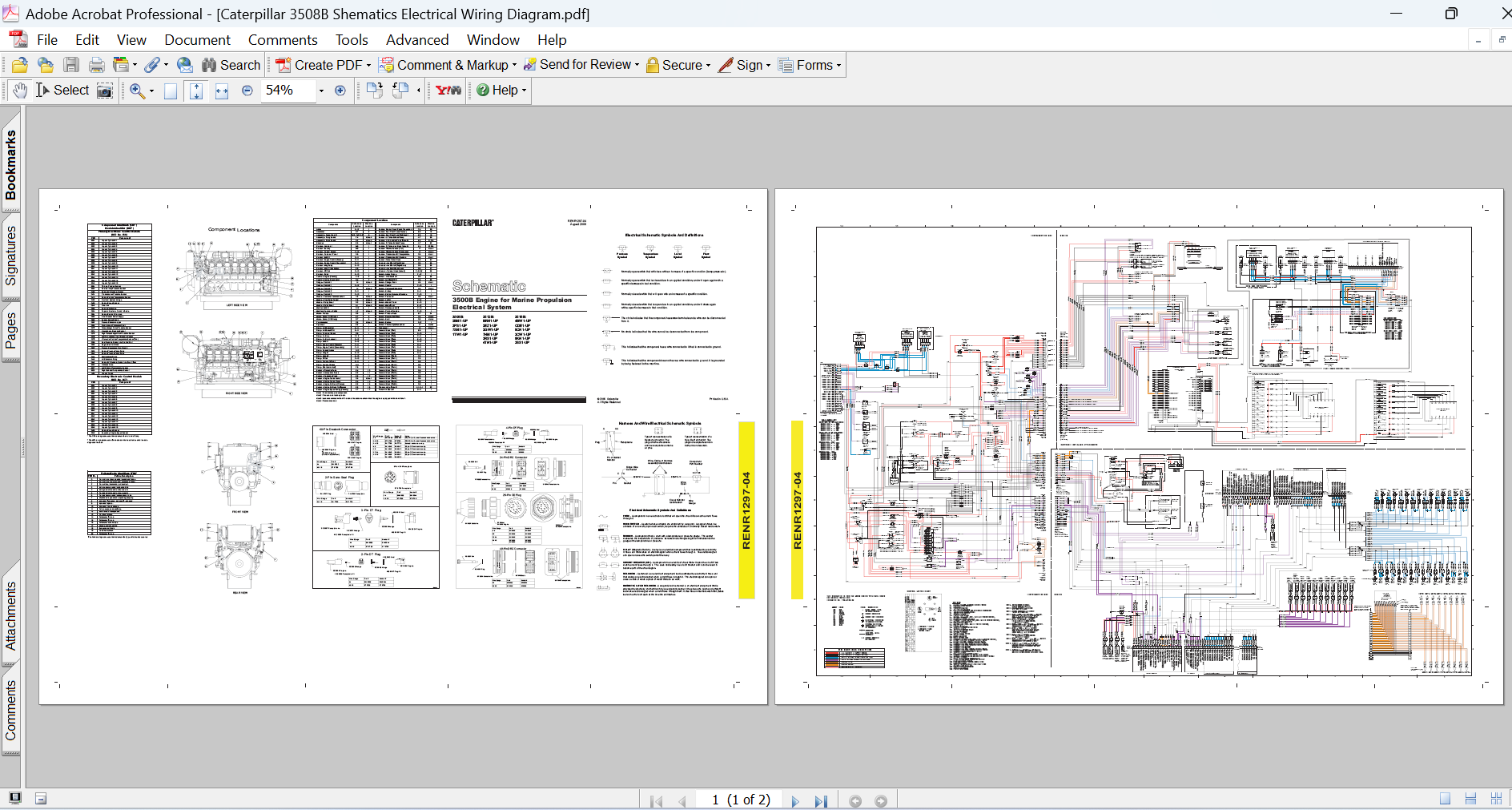Go to the first page
The width and height of the screenshot is (1512, 810).
point(657,800)
